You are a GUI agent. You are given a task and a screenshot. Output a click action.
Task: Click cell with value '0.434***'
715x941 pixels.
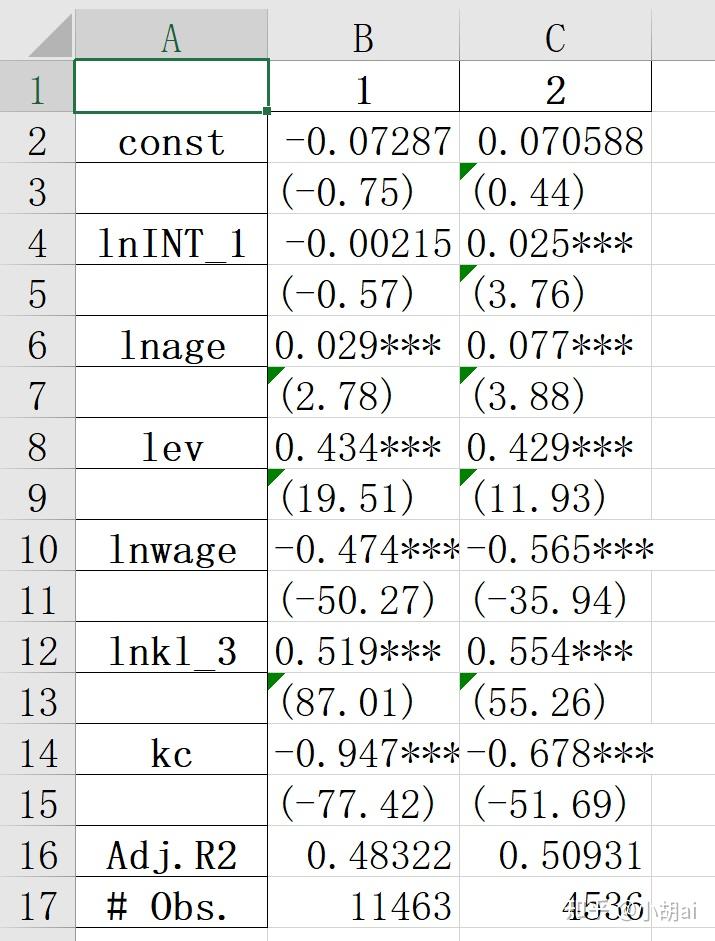point(364,443)
